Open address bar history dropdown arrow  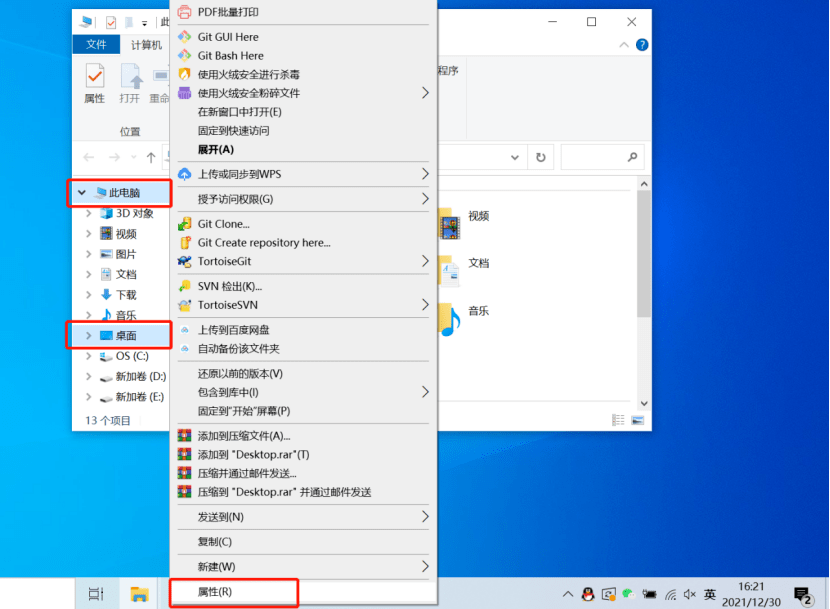click(x=515, y=157)
